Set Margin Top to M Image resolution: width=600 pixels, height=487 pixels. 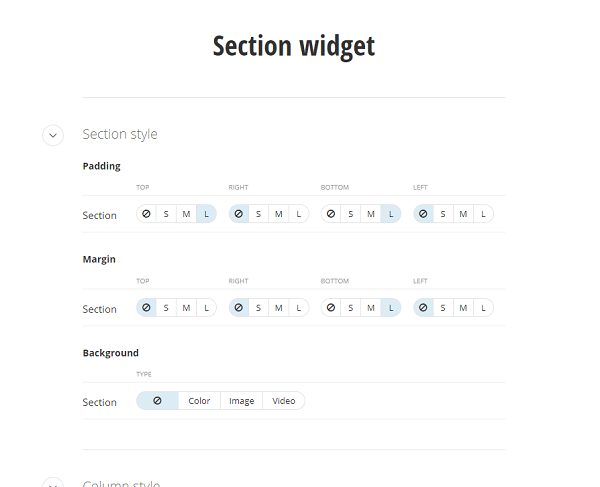pyautogui.click(x=186, y=308)
